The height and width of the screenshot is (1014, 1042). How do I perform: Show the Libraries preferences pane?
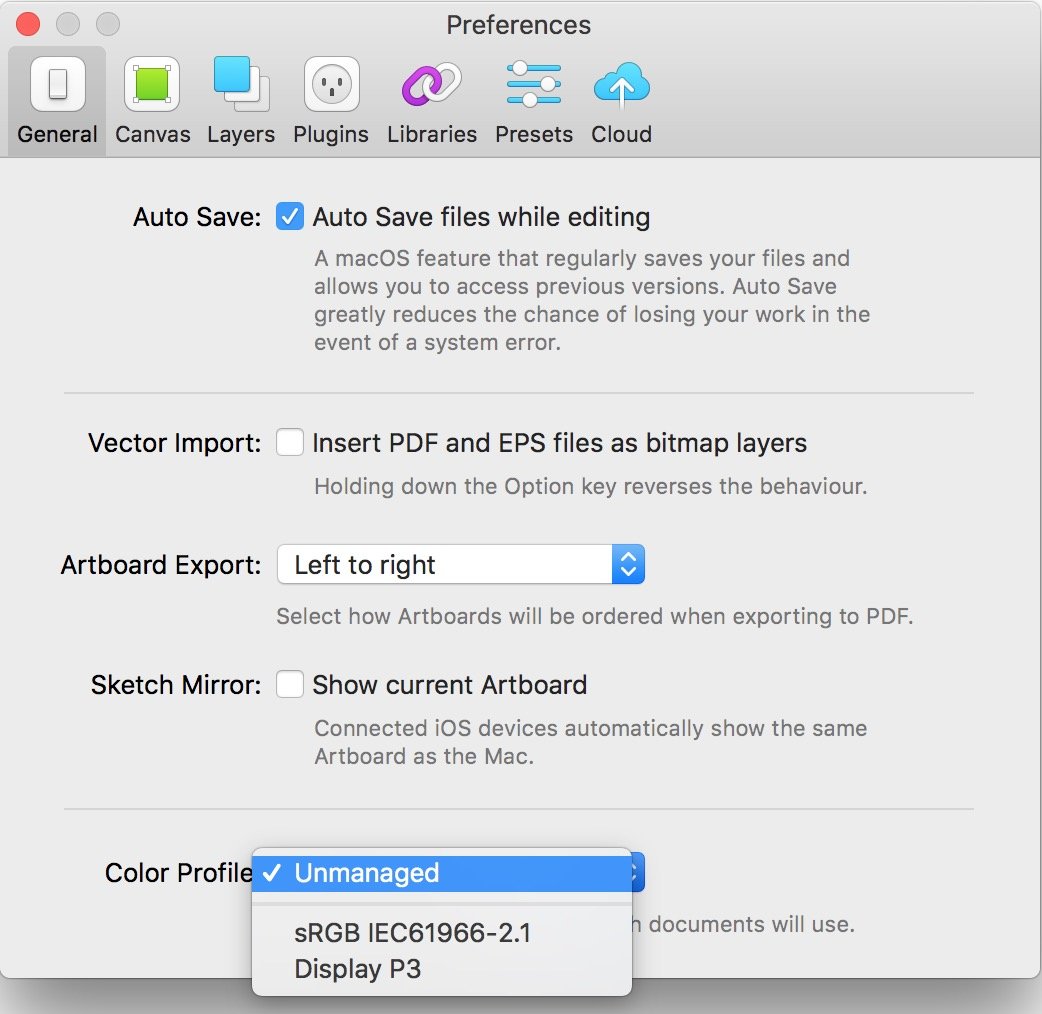[x=432, y=101]
